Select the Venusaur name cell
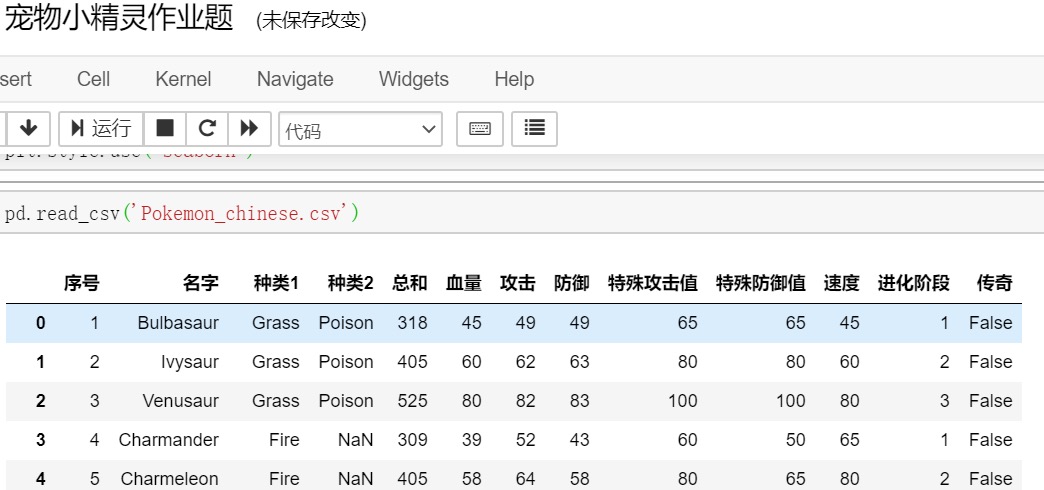Image resolution: width=1044 pixels, height=490 pixels. pos(180,401)
